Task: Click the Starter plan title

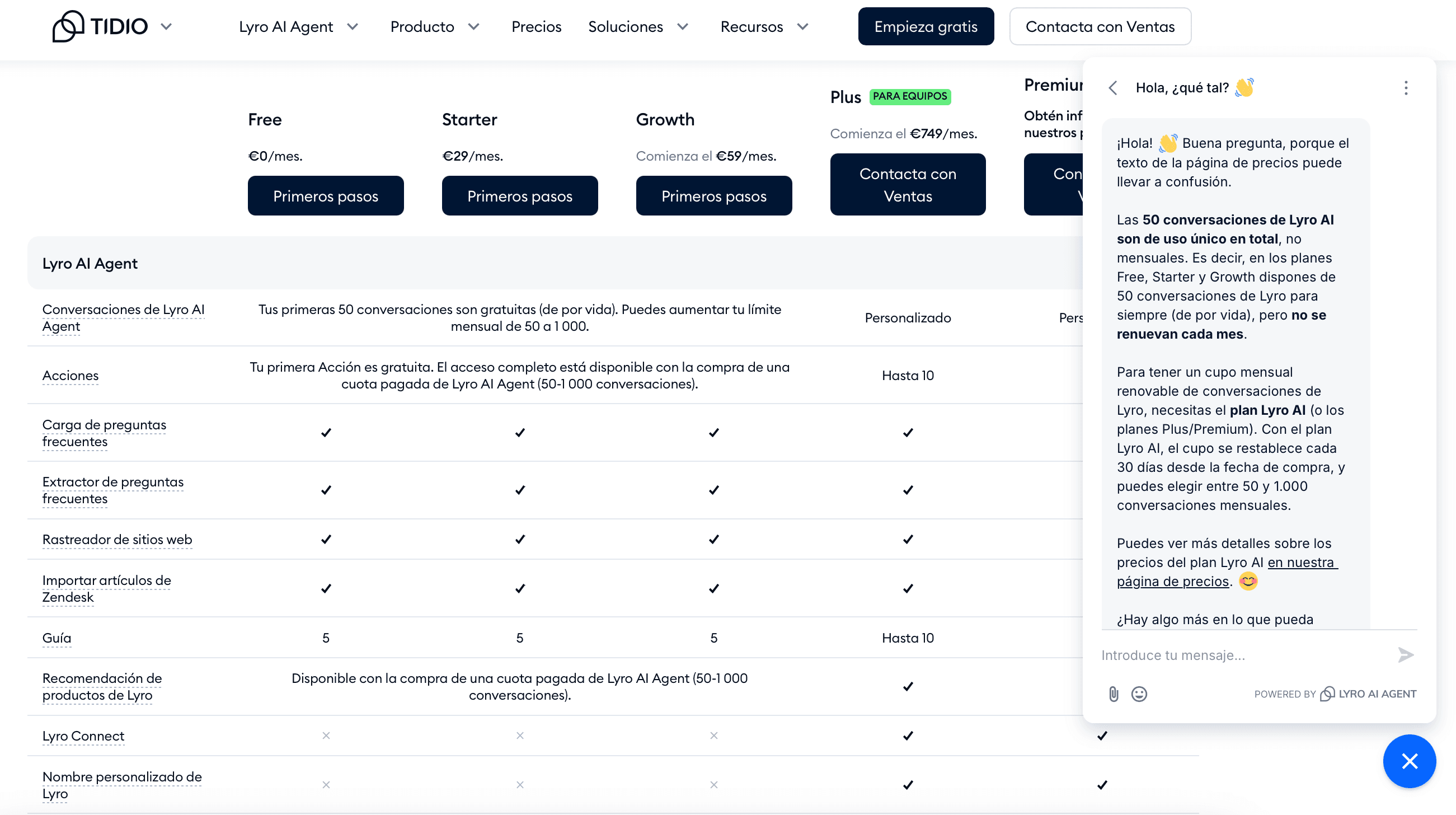Action: [469, 119]
